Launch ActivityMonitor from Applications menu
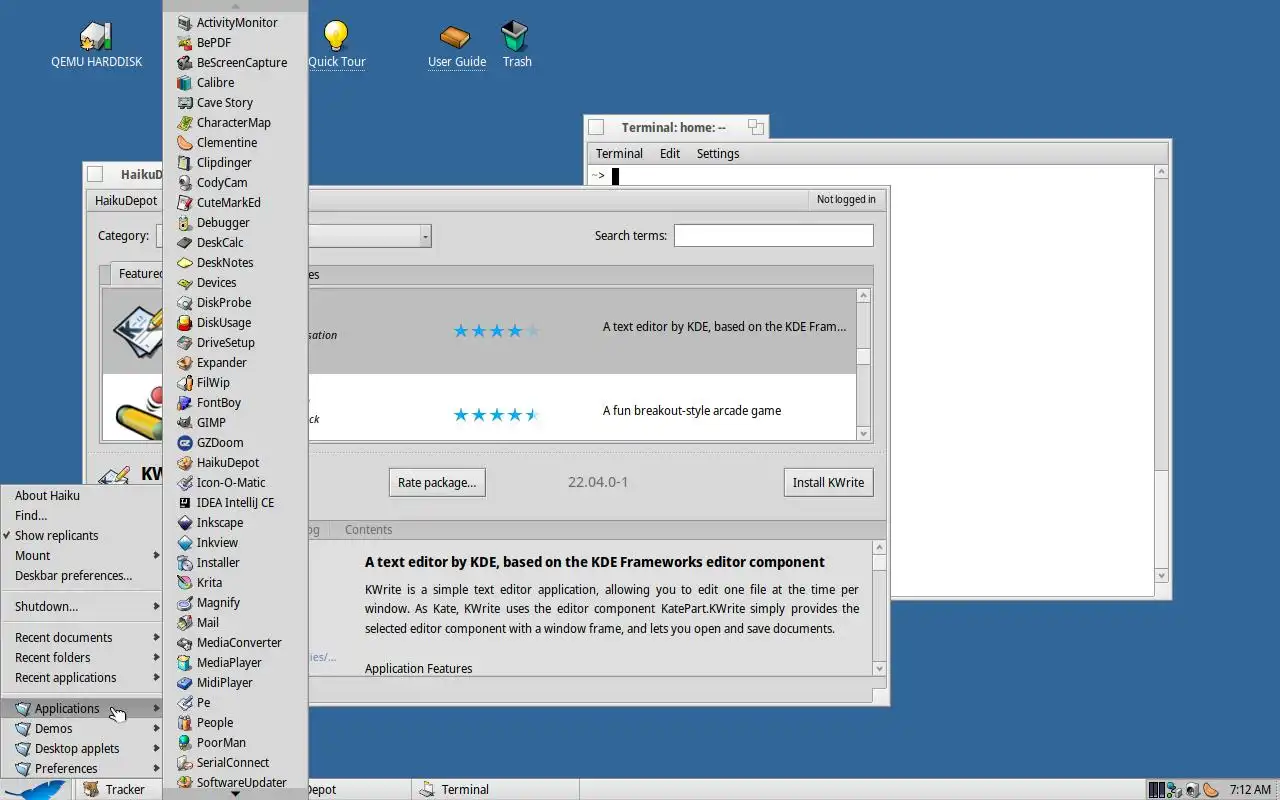Viewport: 1280px width, 800px height. [235, 22]
